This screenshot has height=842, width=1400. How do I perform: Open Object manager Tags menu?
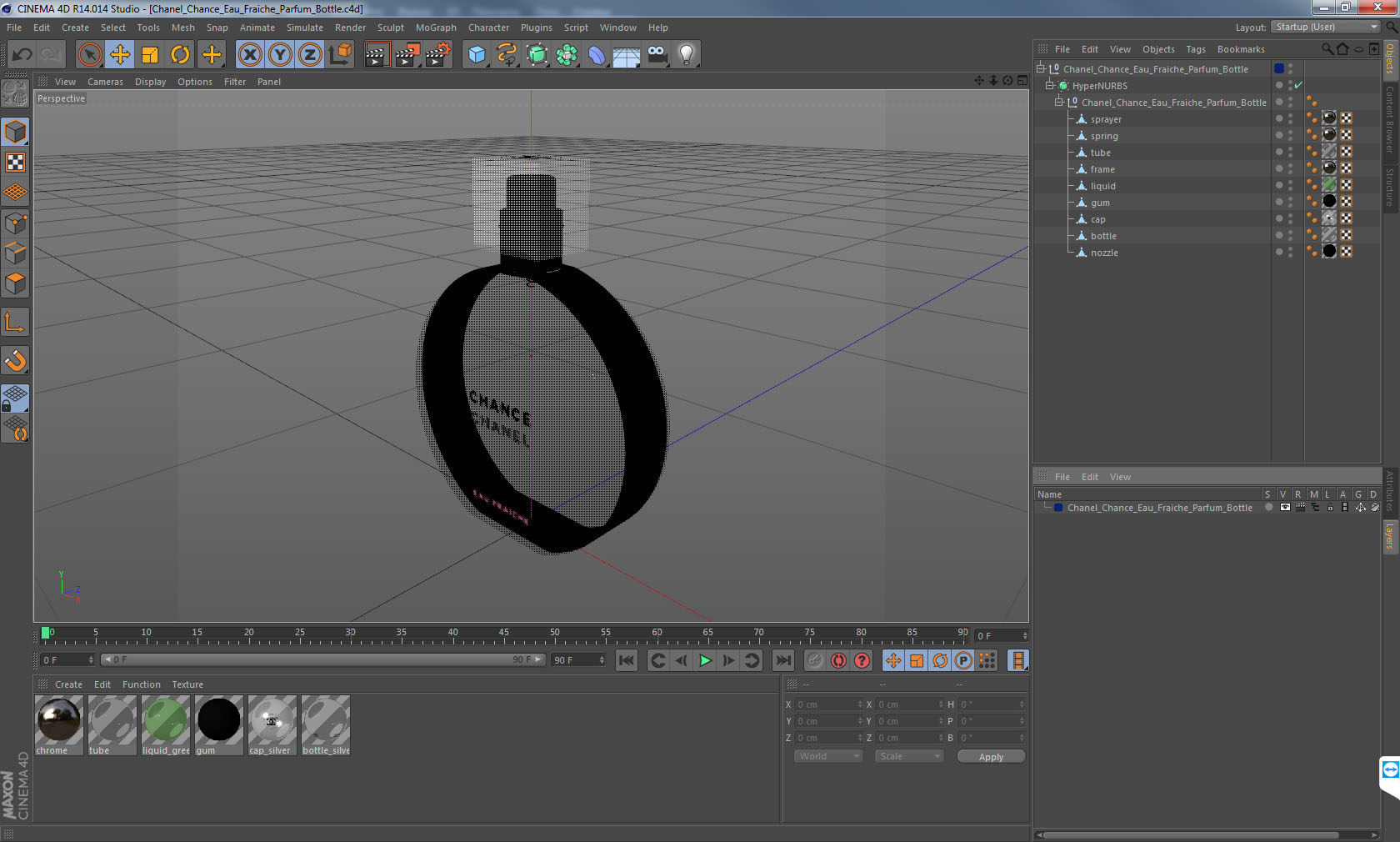coord(1196,49)
